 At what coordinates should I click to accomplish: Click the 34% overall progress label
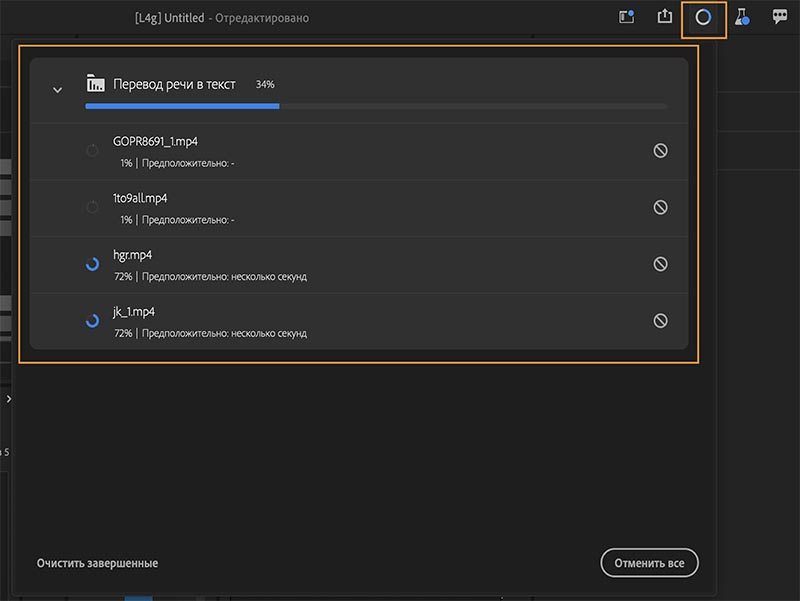(265, 84)
